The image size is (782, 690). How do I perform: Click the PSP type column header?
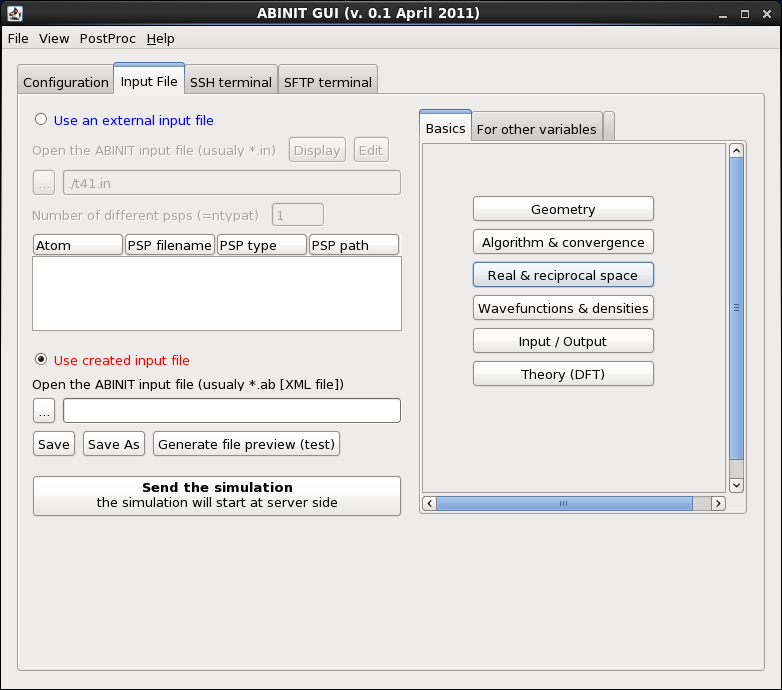[262, 245]
